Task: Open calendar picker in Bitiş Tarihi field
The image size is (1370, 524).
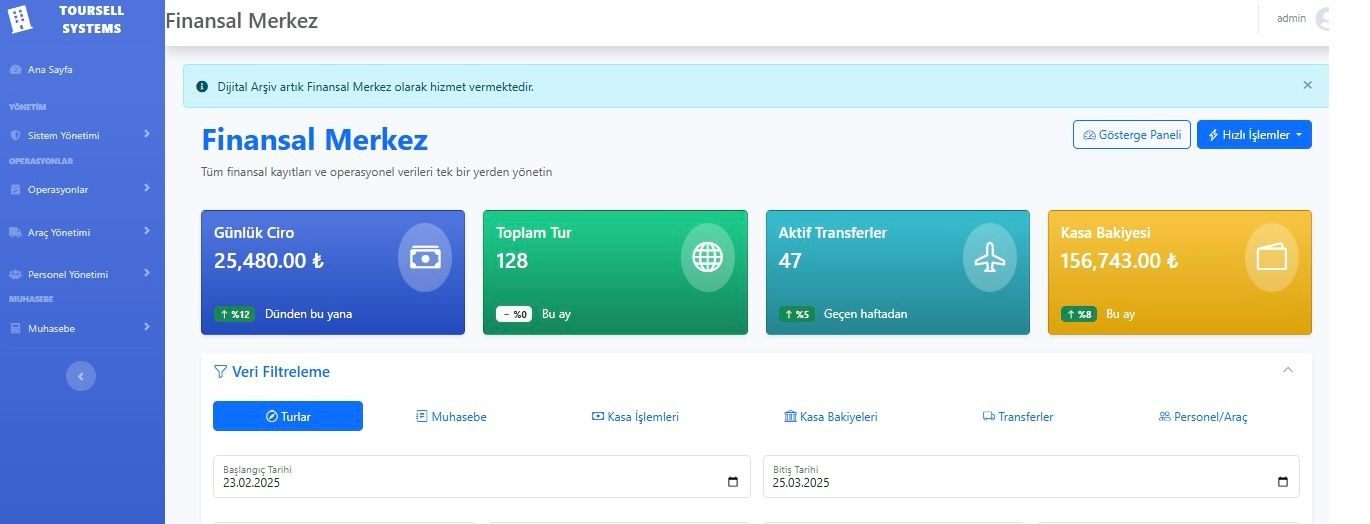Action: tap(1283, 483)
